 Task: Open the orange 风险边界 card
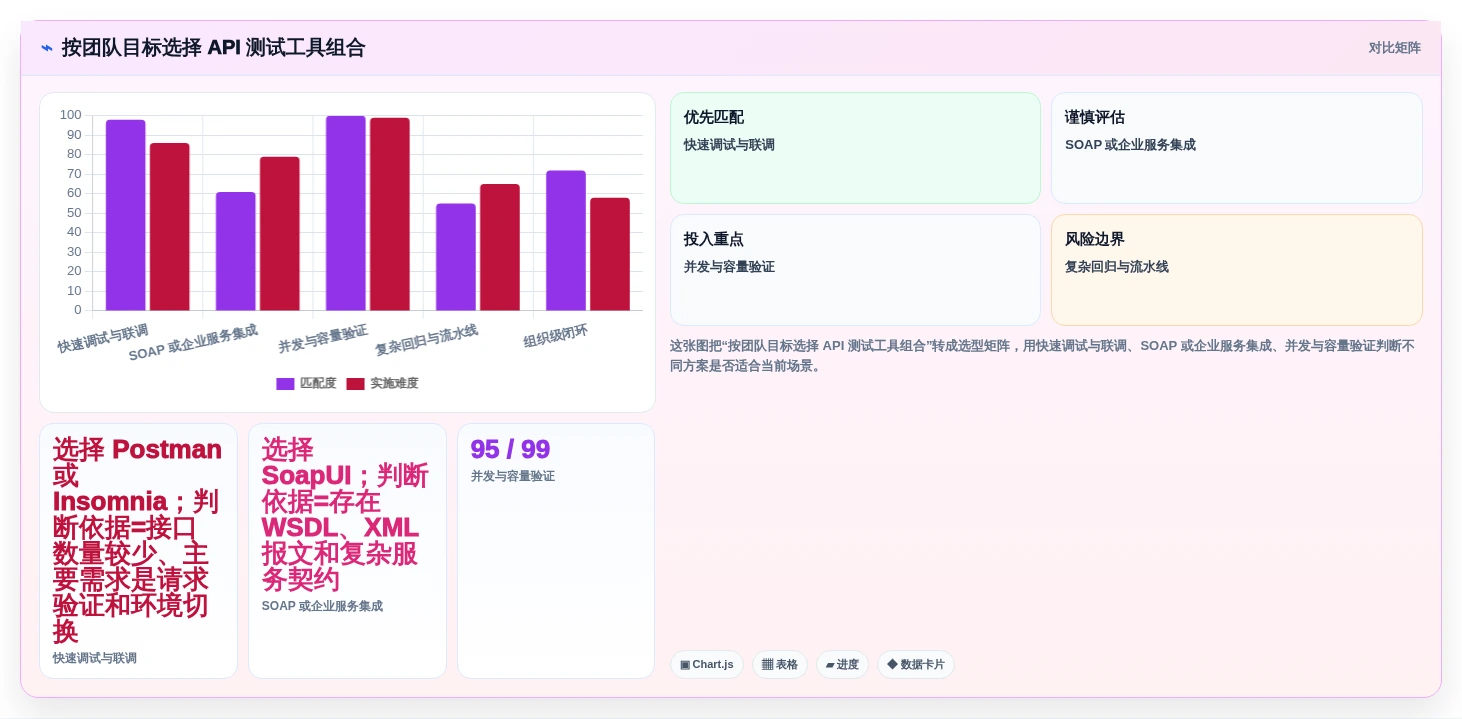pyautogui.click(x=1237, y=270)
